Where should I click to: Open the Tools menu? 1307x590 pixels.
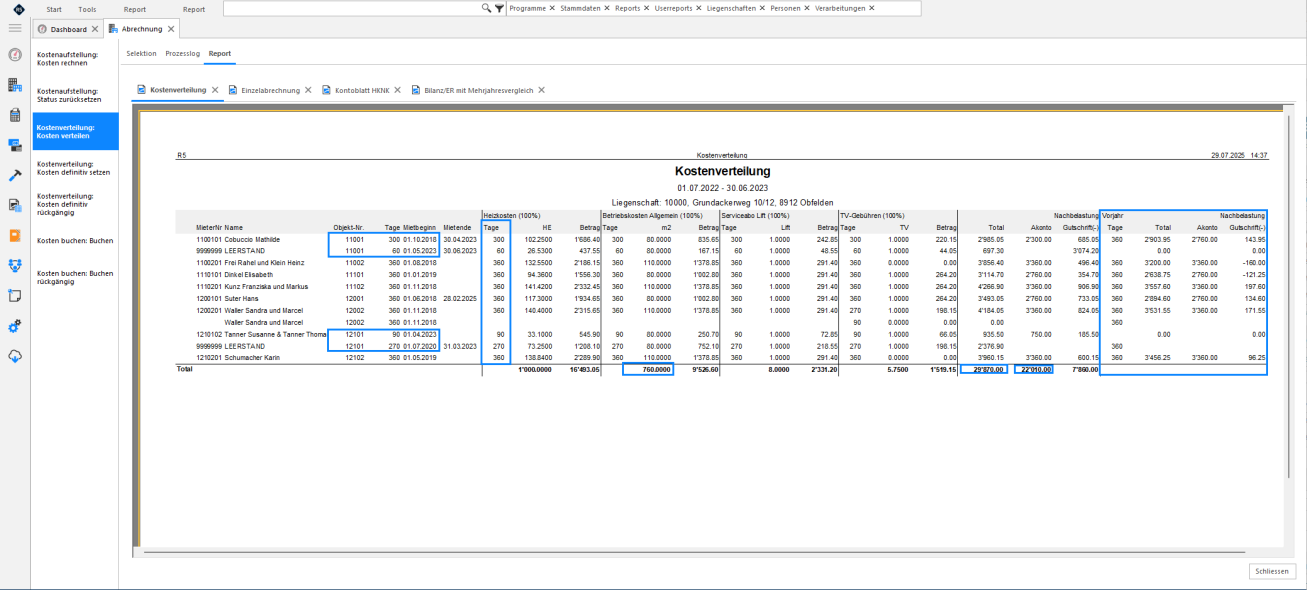click(88, 8)
